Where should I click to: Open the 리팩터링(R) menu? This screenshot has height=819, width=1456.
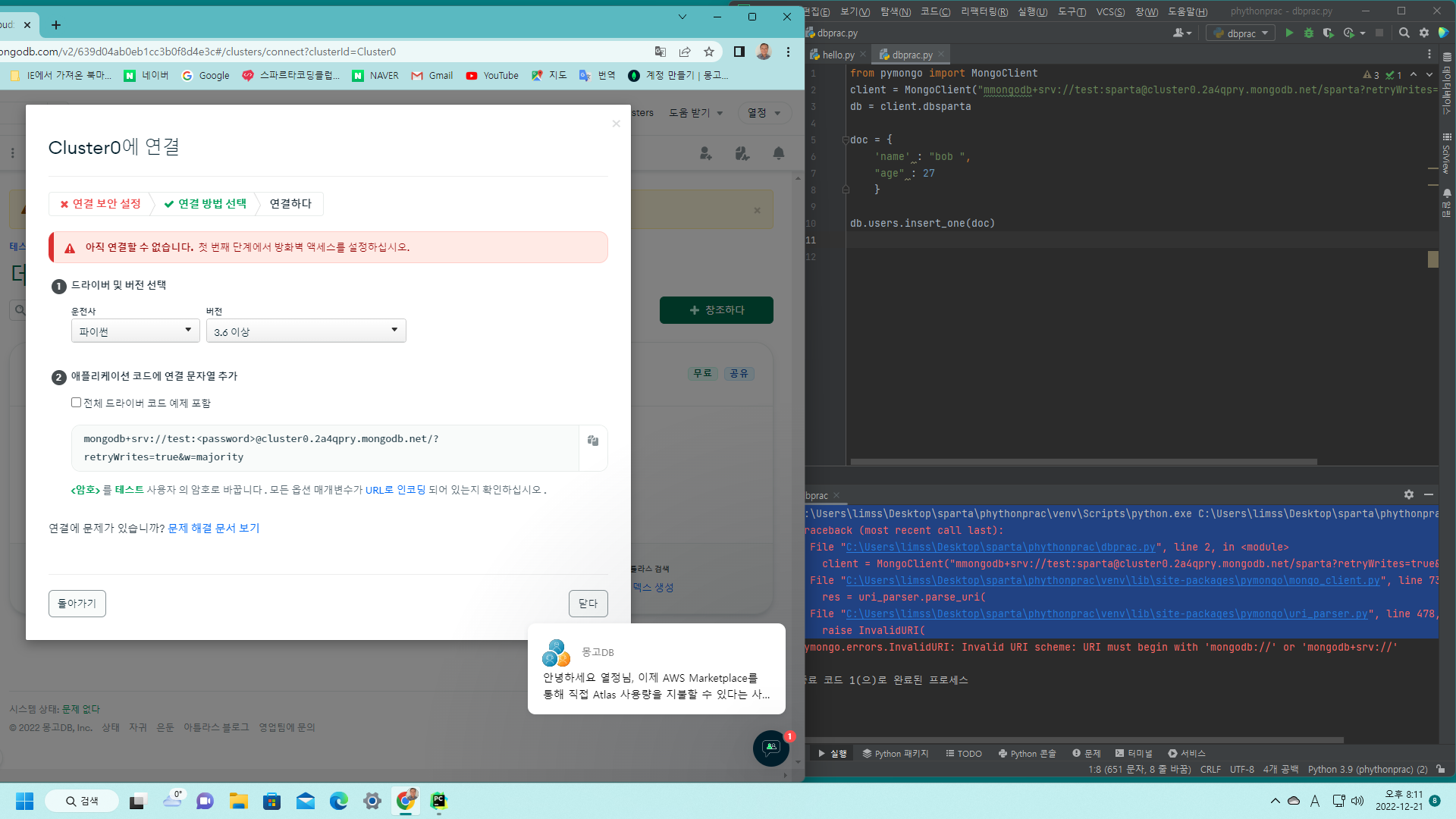(x=984, y=11)
